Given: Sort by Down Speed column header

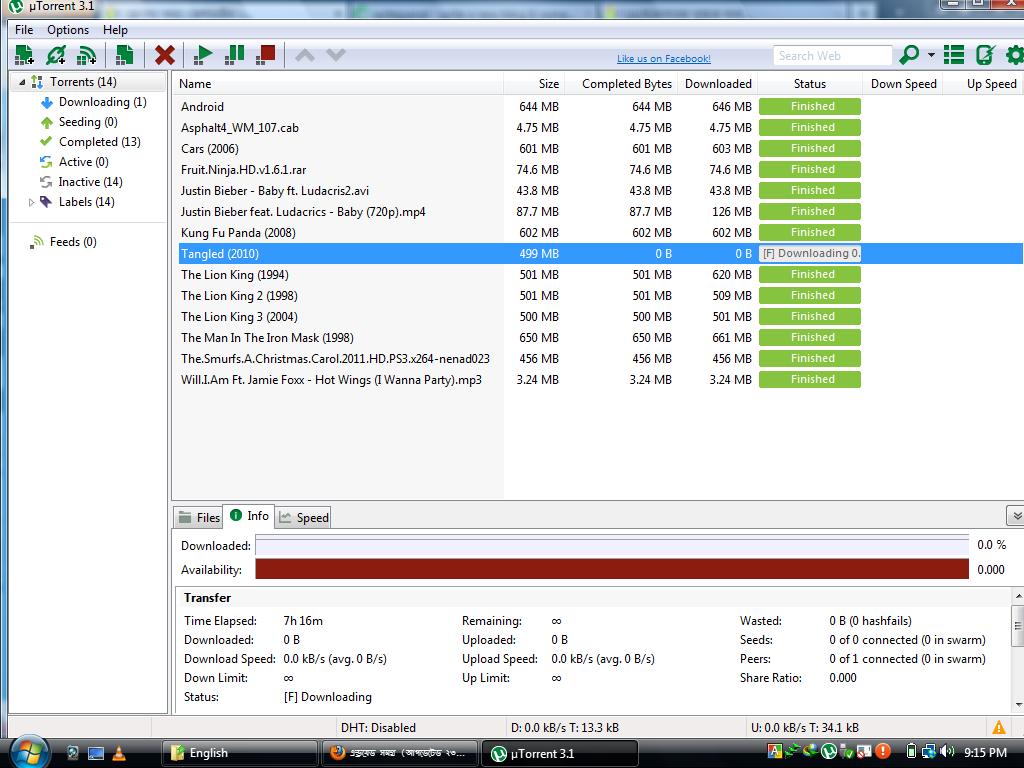Looking at the screenshot, I should click(x=903, y=84).
